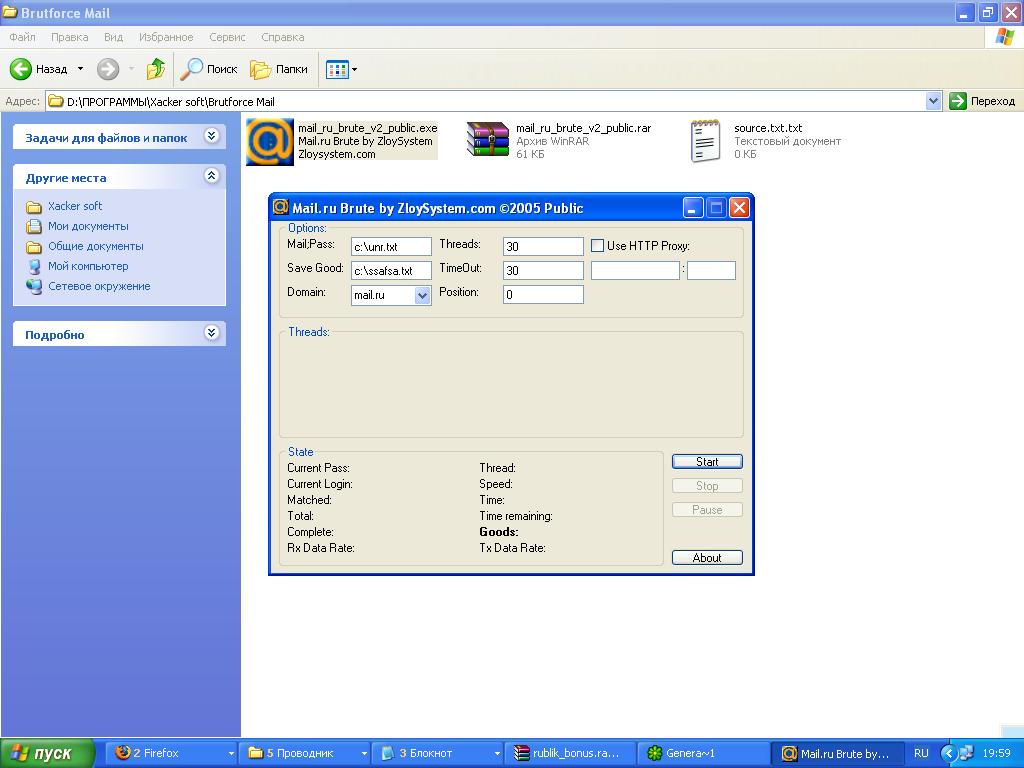1024x768 pixels.
Task: Open Network Places (Сетевое окружение) in sidebar
Action: 99,286
